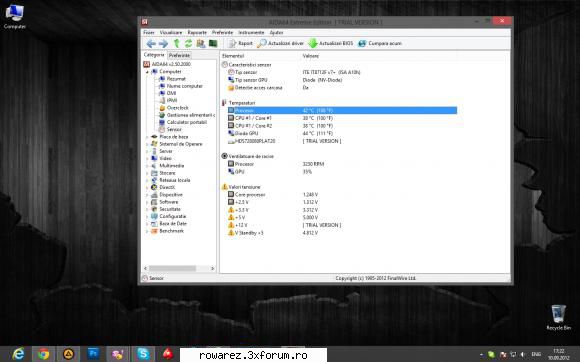Collapse the Computer tree node
The height and width of the screenshot is (362, 580).
tap(147, 72)
